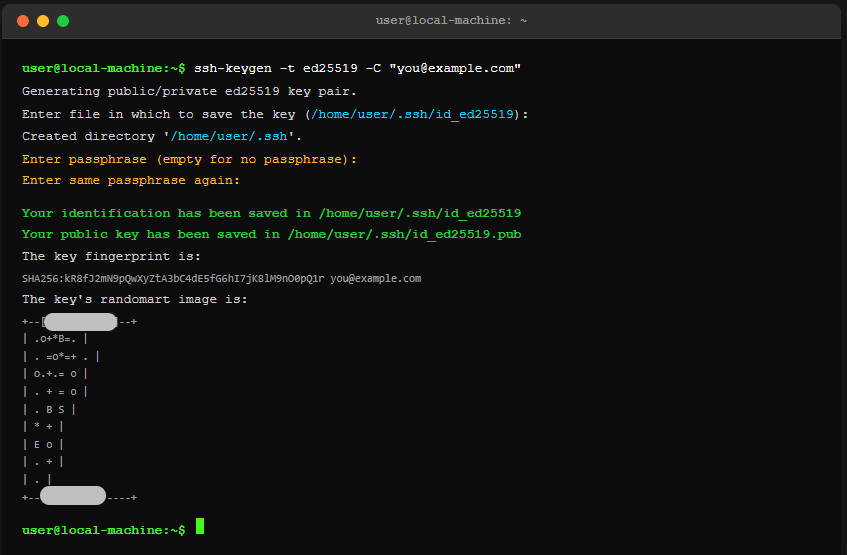This screenshot has width=847, height=555.
Task: Click 'The key fingerprint is:' text
Action: pyautogui.click(x=111, y=256)
